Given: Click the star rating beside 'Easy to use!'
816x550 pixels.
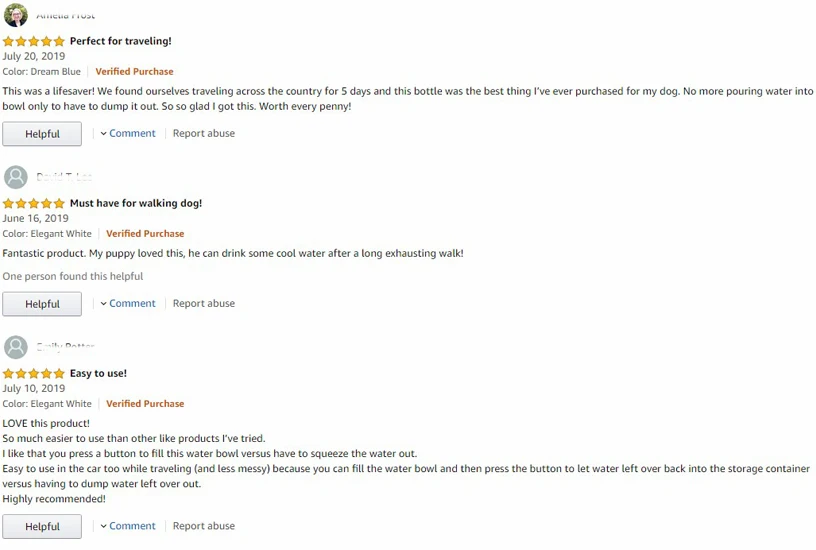Looking at the screenshot, I should pyautogui.click(x=33, y=373).
